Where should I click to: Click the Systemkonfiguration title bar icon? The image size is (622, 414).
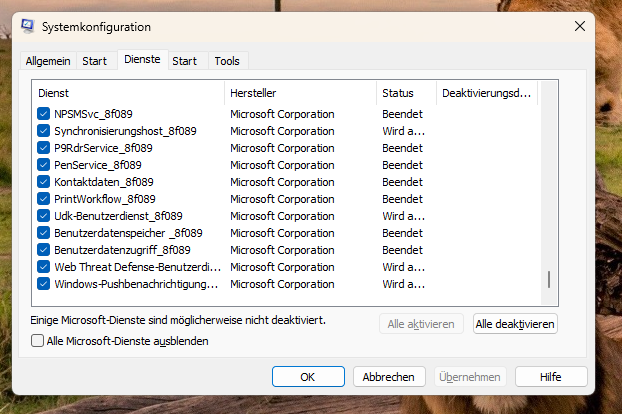tap(27, 27)
